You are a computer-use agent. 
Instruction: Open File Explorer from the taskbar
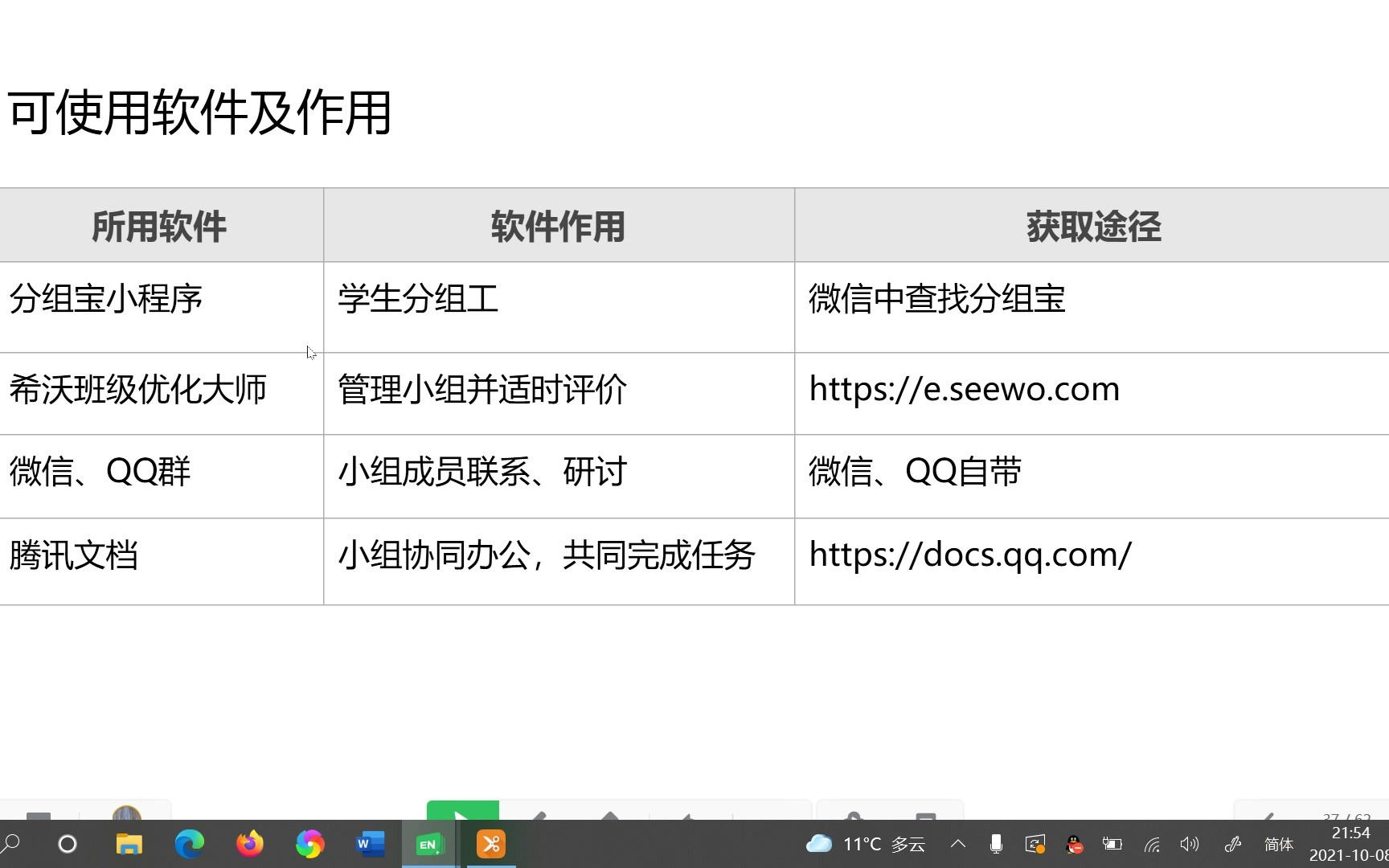click(129, 844)
